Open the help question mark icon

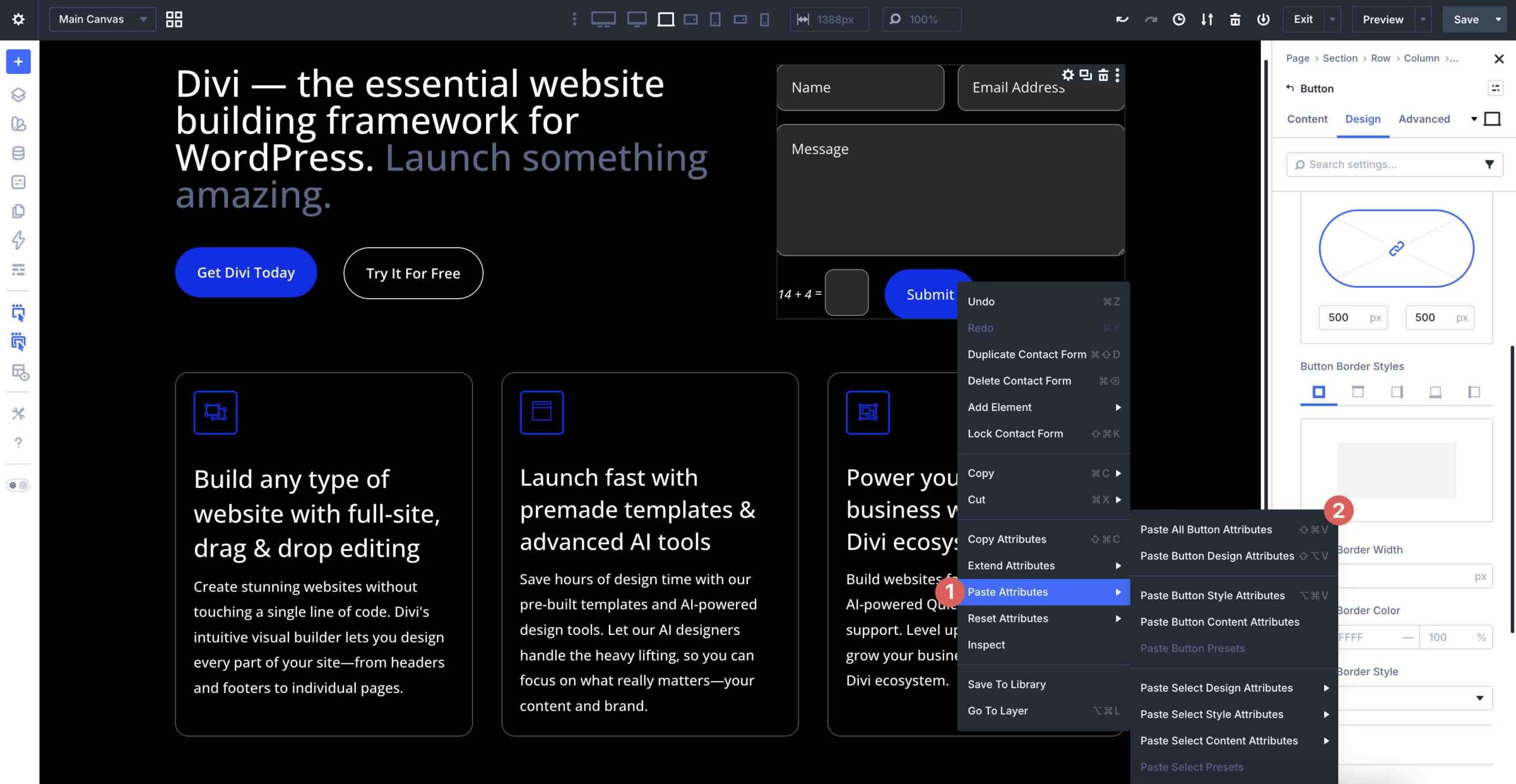[x=18, y=442]
